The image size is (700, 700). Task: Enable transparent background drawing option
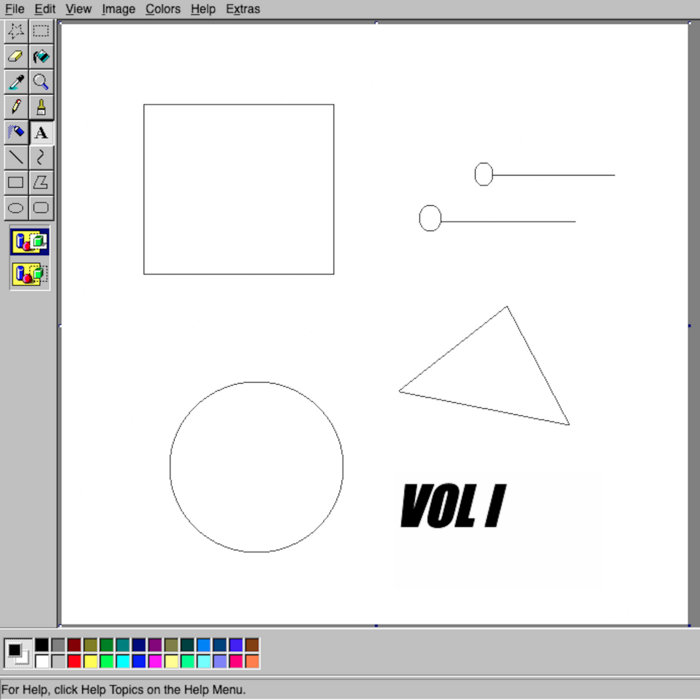[x=29, y=274]
